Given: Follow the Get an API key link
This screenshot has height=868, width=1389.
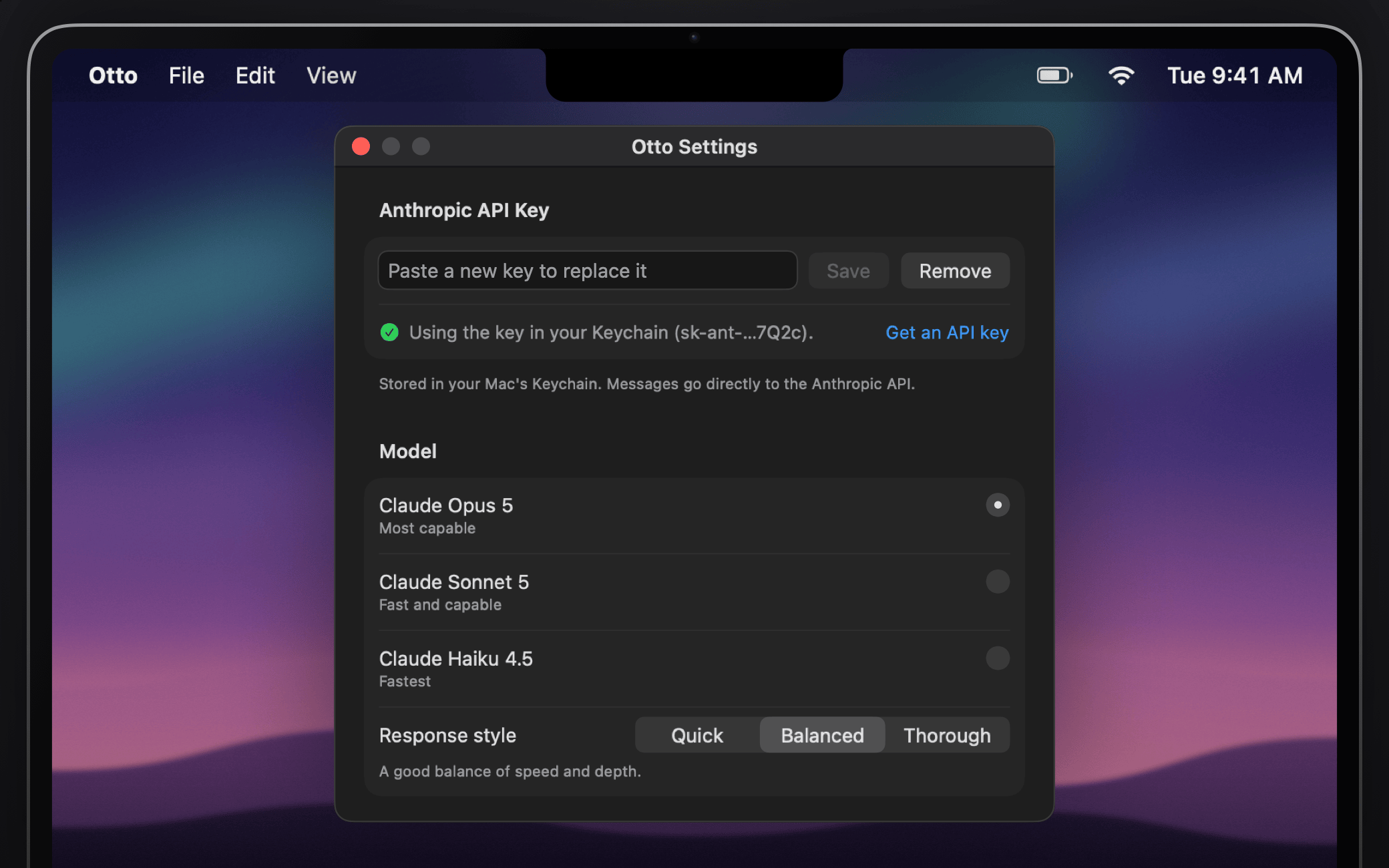Looking at the screenshot, I should [x=947, y=333].
